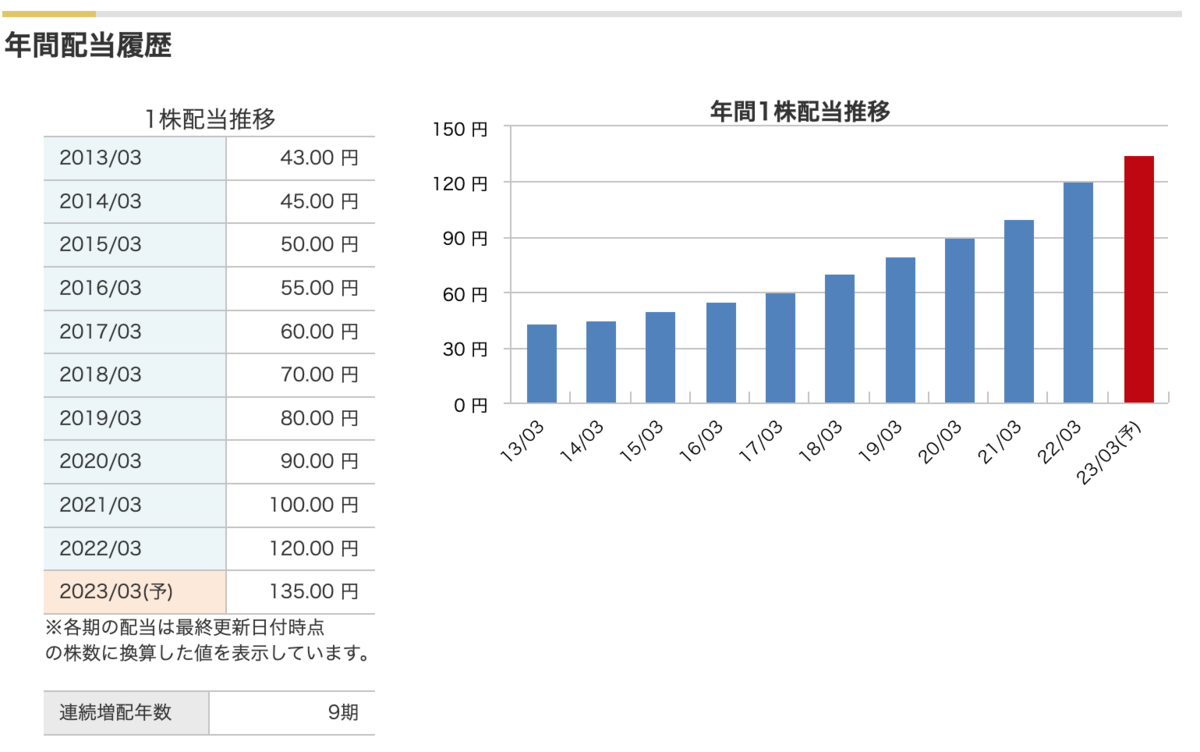Click the 19/03 bar in chart

click(x=900, y=330)
